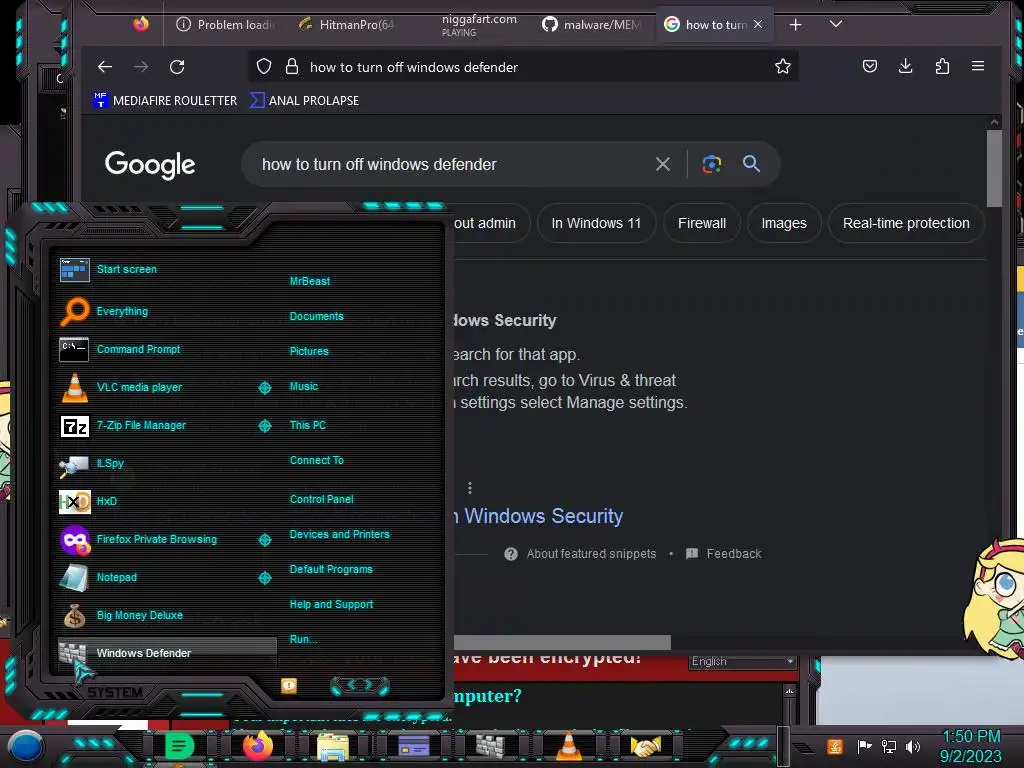This screenshot has height=768, width=1024.
Task: Open Devices and Printers
Action: [x=340, y=534]
